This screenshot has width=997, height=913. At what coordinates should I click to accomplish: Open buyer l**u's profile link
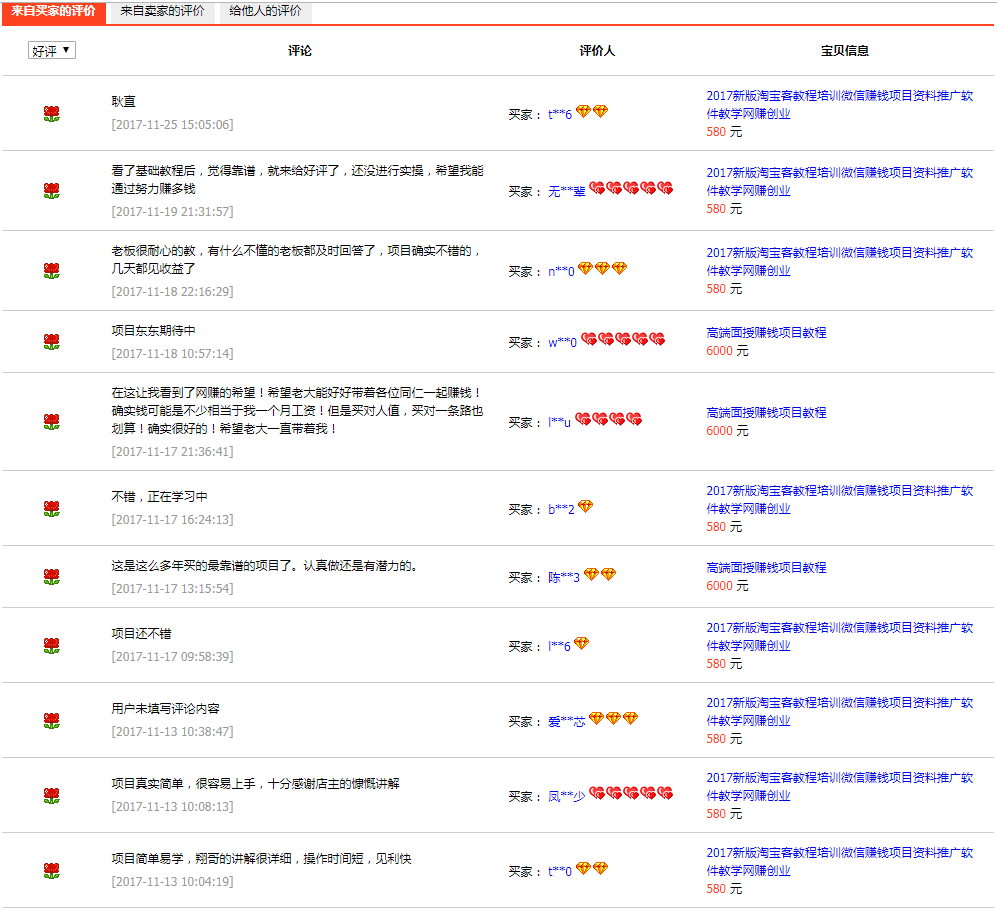(559, 423)
